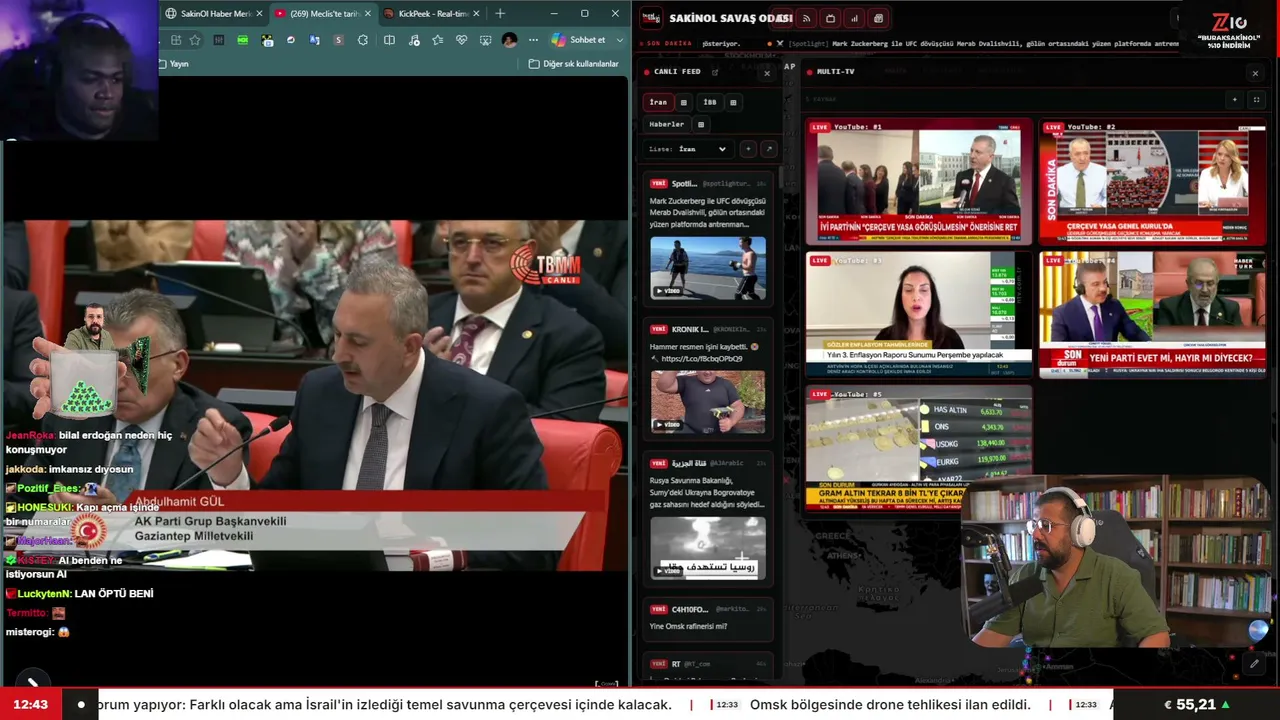Open the bar chart icon in header
1280x720 pixels.
click(x=854, y=18)
